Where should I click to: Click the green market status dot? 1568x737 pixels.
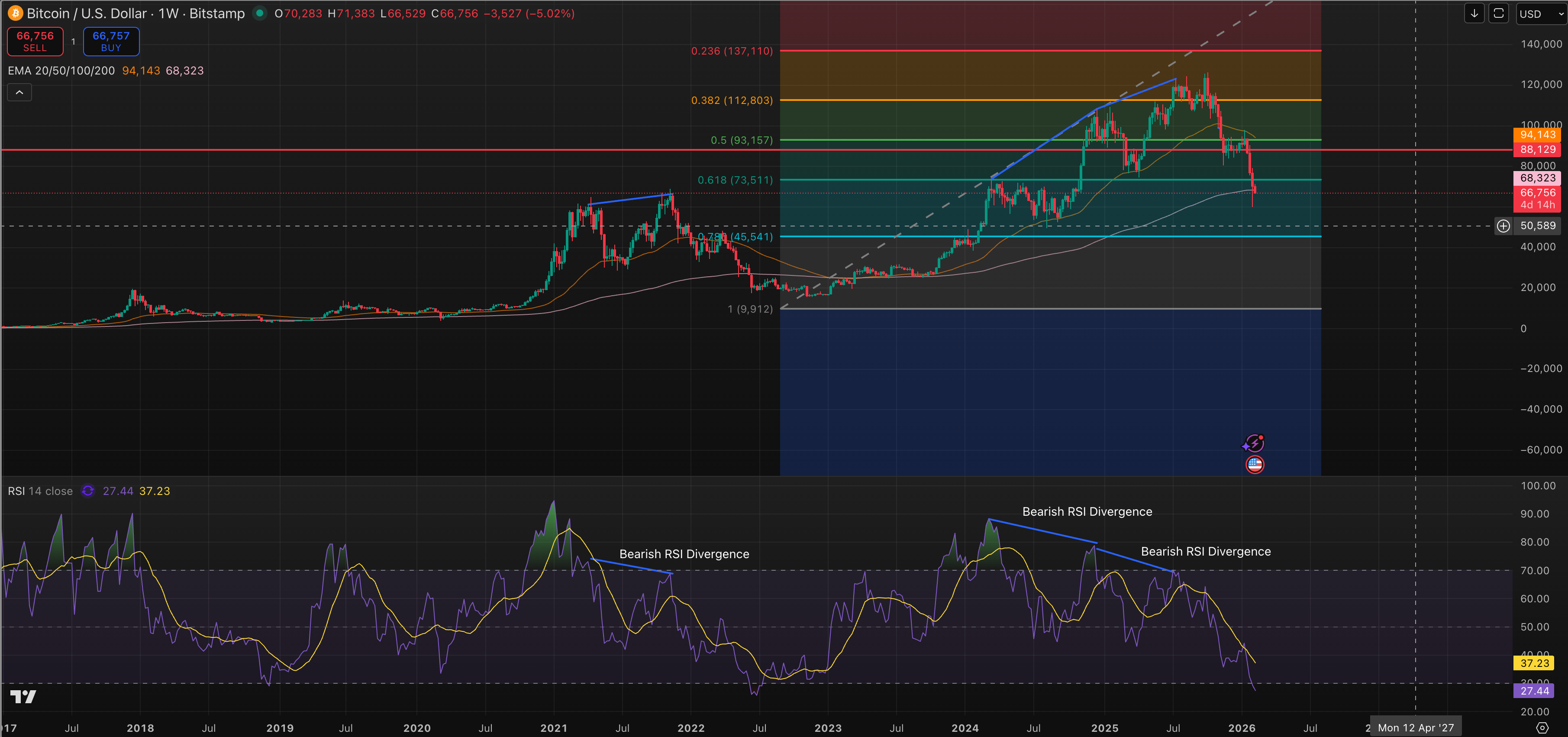pyautogui.click(x=260, y=13)
